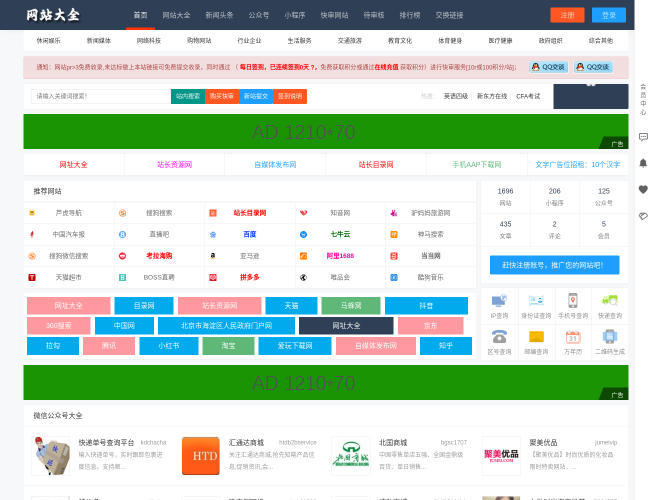Open the 身份证查询 tool icon

(x=536, y=301)
